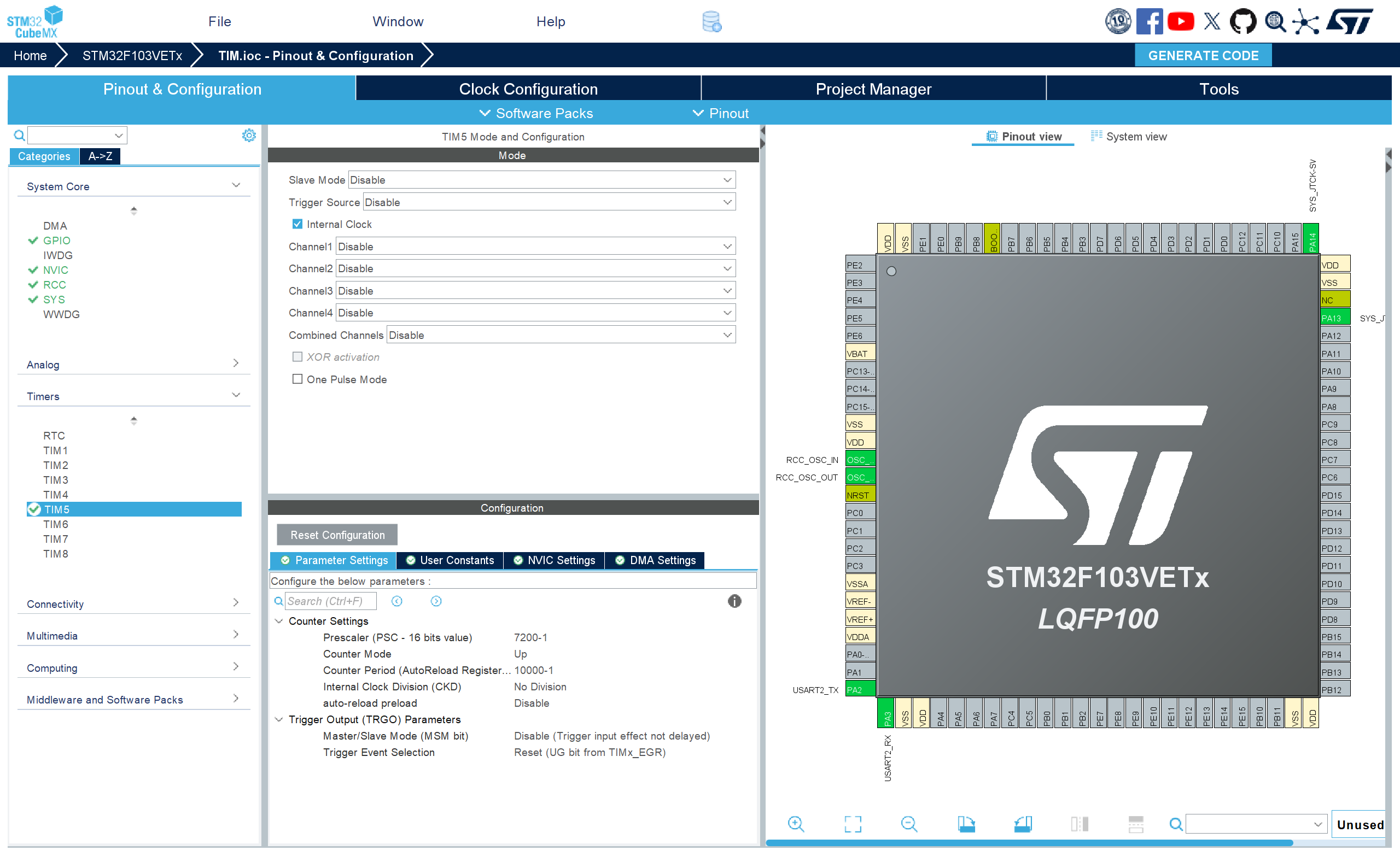Viewport: 1400px width, 856px height.
Task: Click the settings gear in the categories panel
Action: [x=249, y=135]
